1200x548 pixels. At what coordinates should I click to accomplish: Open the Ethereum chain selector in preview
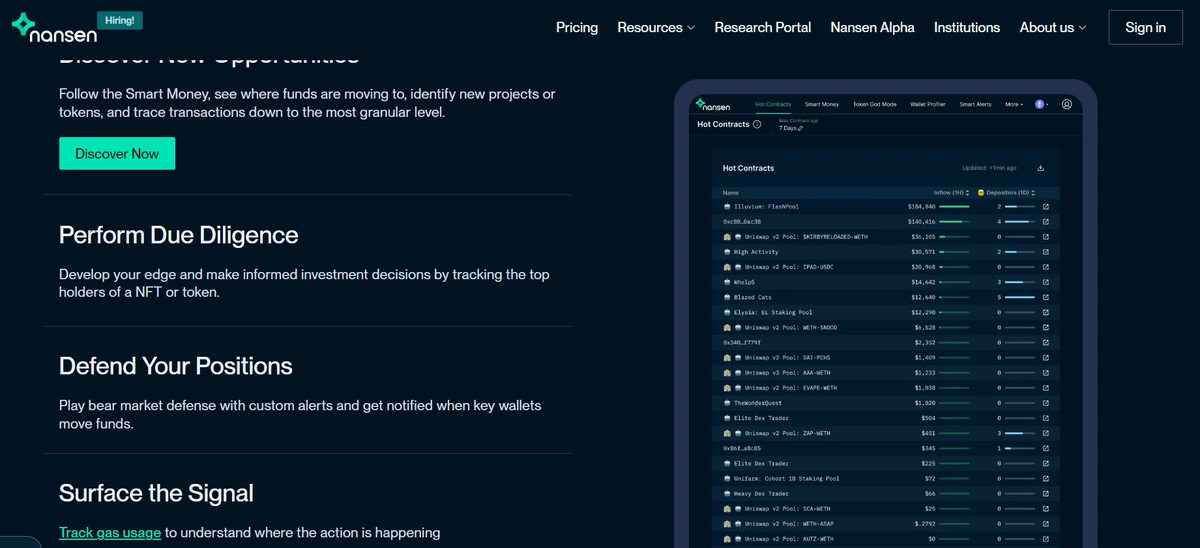point(1042,104)
